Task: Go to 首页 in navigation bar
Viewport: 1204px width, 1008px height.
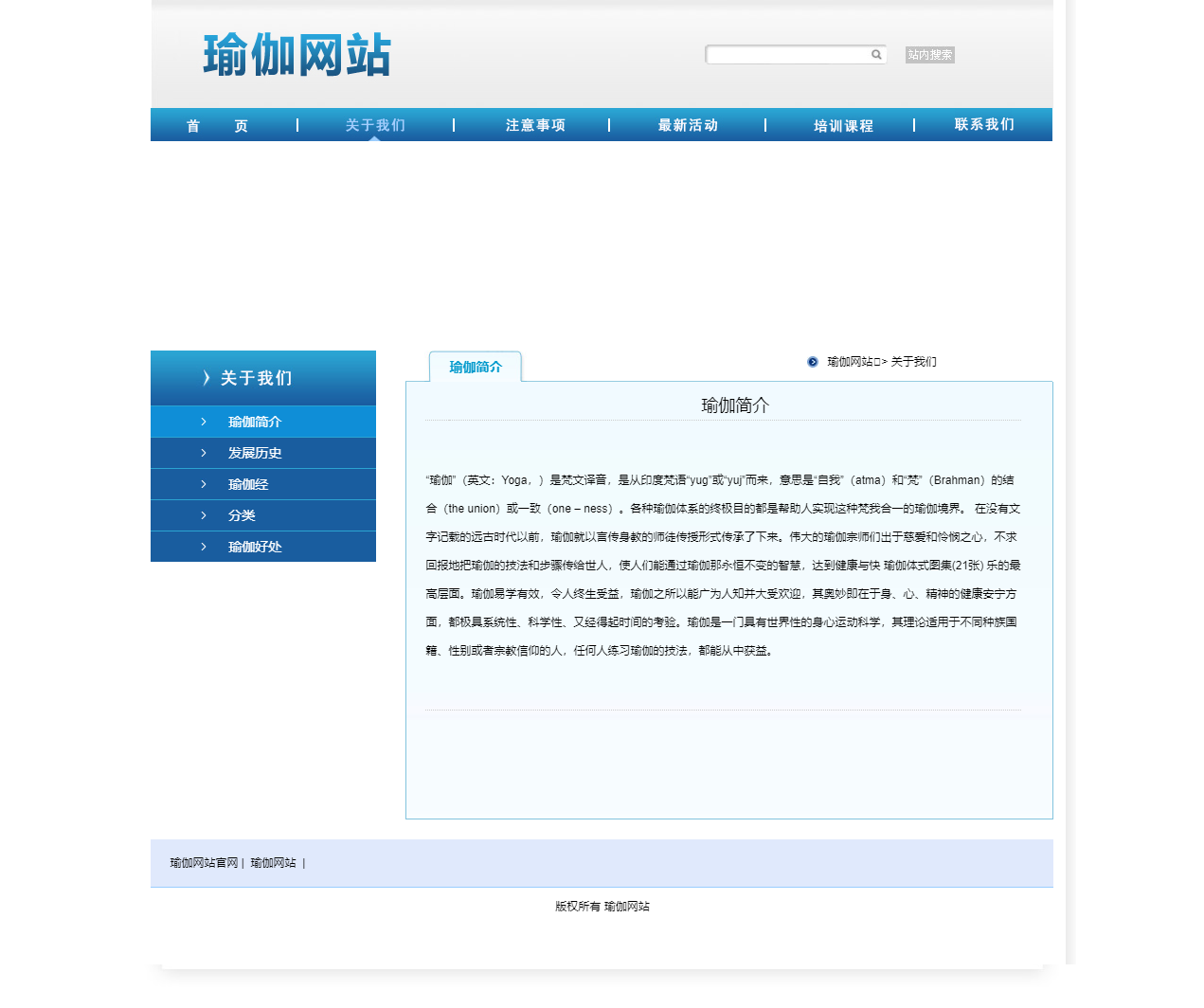Action: [x=218, y=125]
